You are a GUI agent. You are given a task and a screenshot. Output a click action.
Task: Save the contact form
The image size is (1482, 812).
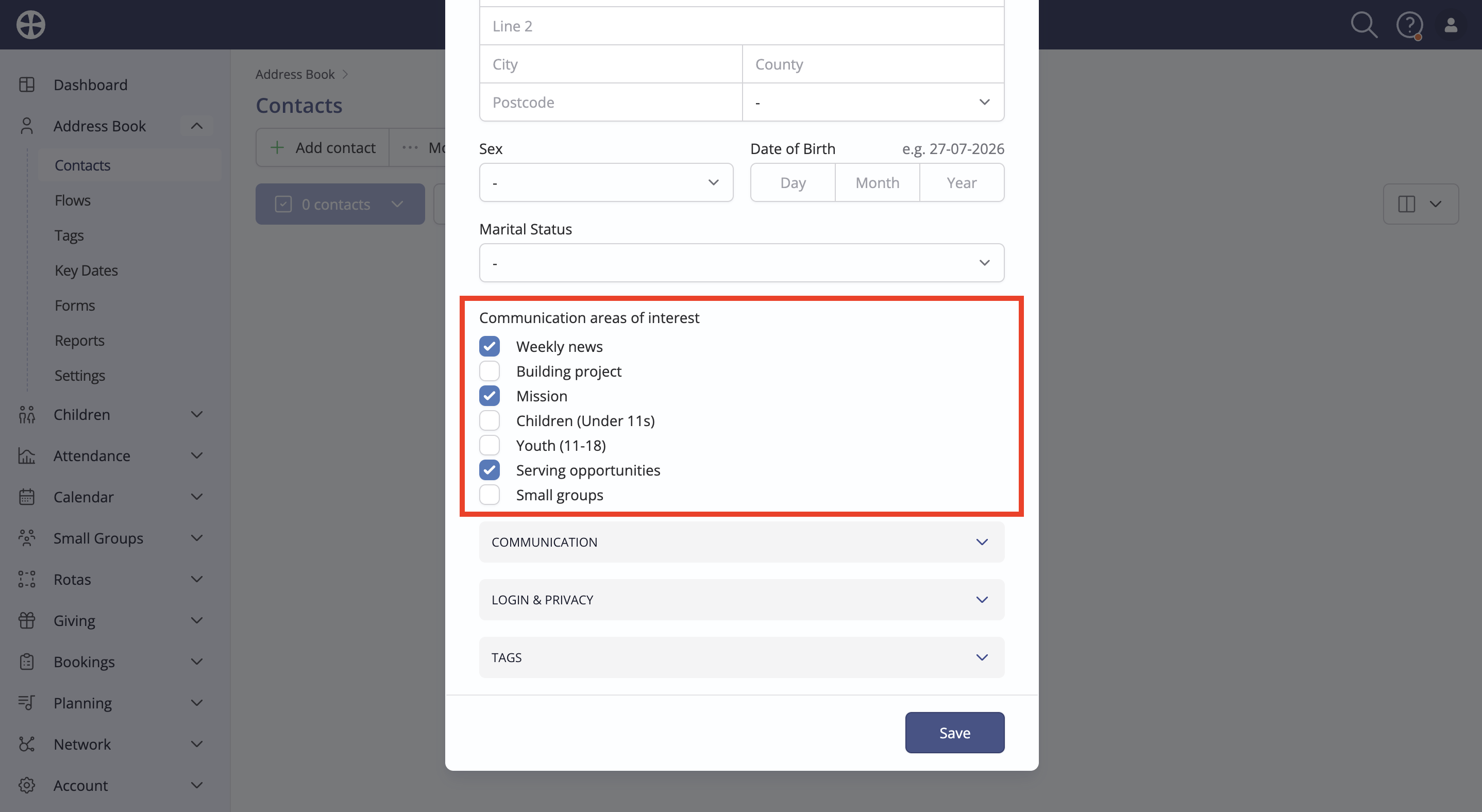pyautogui.click(x=954, y=733)
